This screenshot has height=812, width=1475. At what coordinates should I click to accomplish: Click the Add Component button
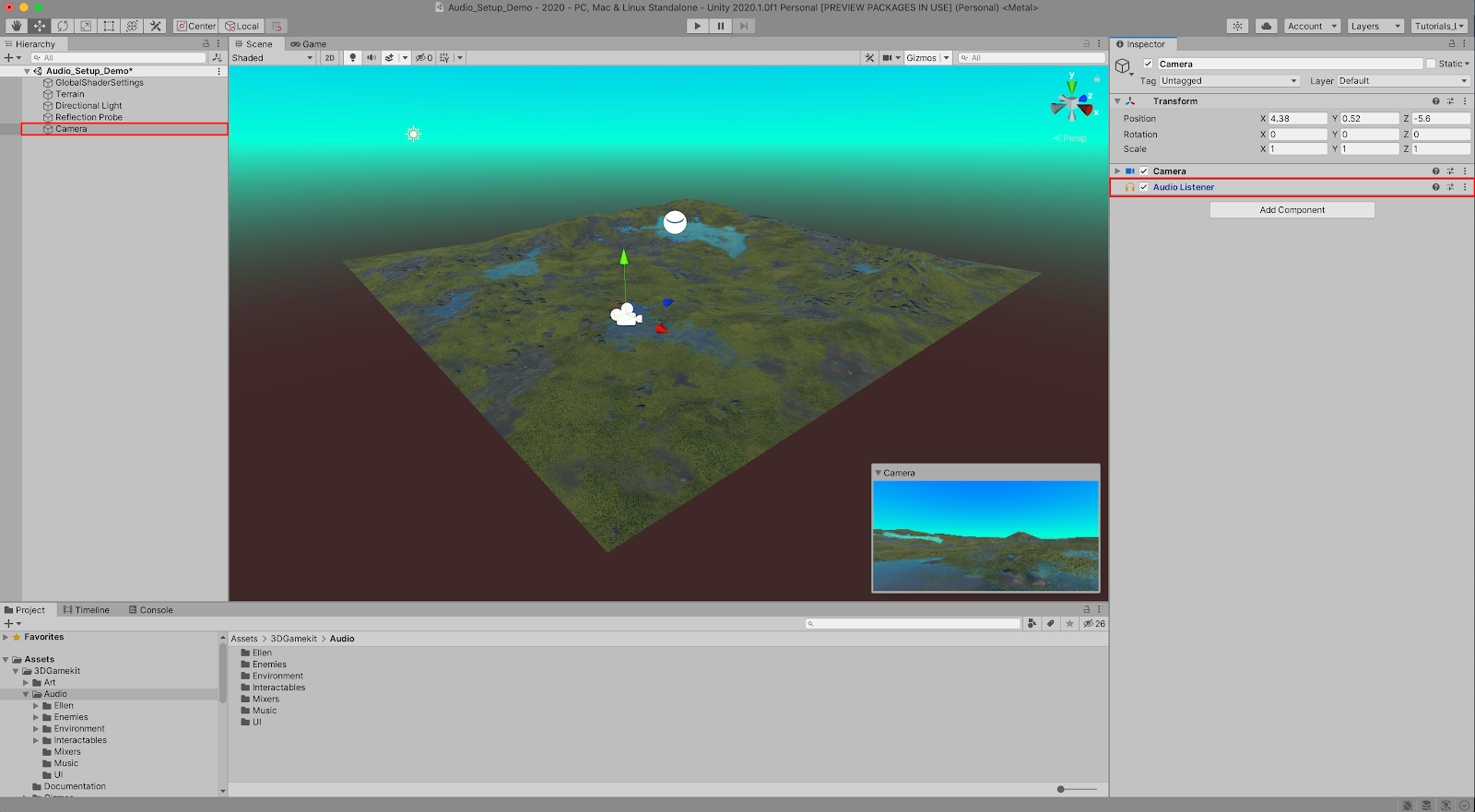tap(1292, 210)
